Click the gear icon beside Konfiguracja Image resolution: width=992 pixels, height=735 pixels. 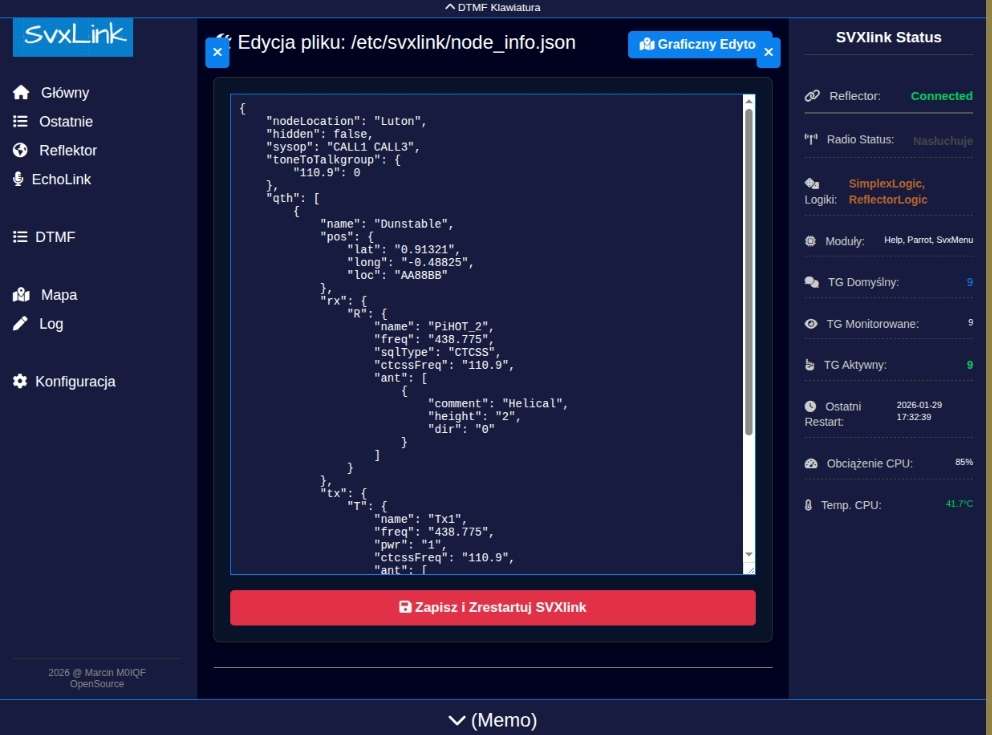pyautogui.click(x=20, y=382)
